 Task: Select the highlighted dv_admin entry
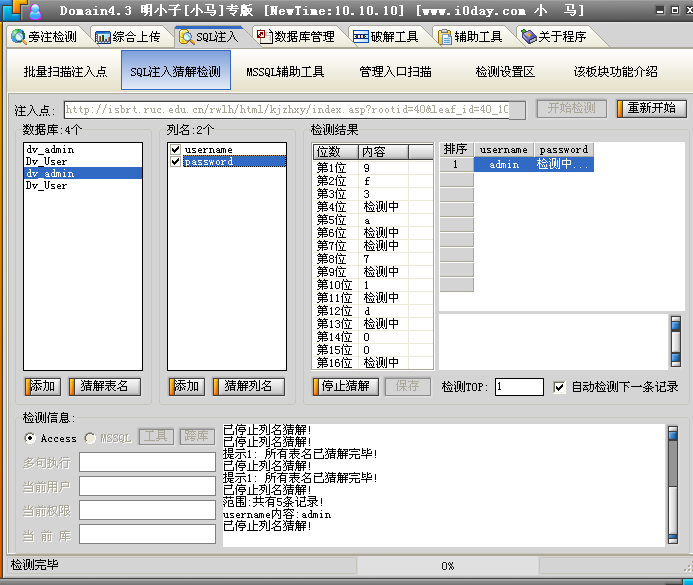click(x=83, y=173)
